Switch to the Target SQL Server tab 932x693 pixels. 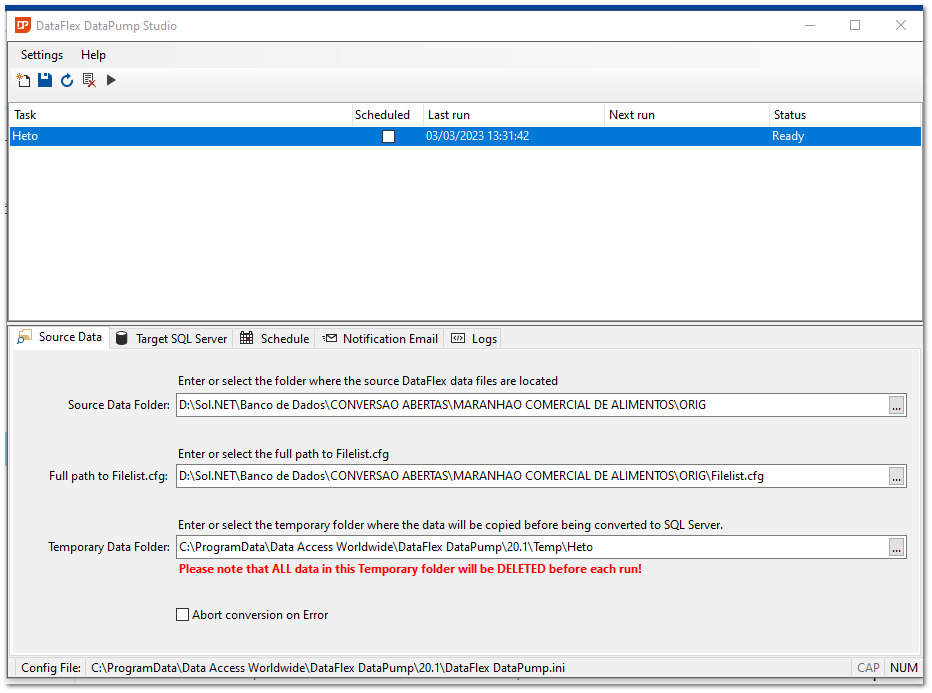click(x=172, y=339)
